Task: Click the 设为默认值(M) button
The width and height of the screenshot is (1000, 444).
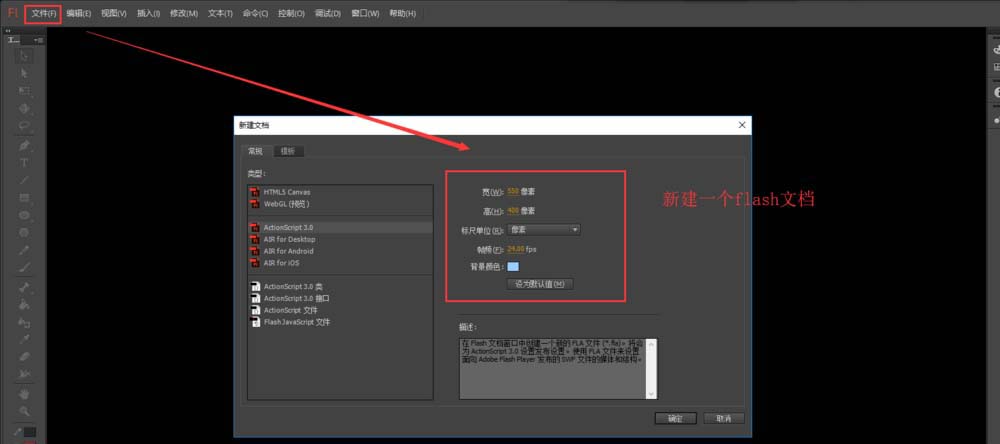Action: coord(540,284)
